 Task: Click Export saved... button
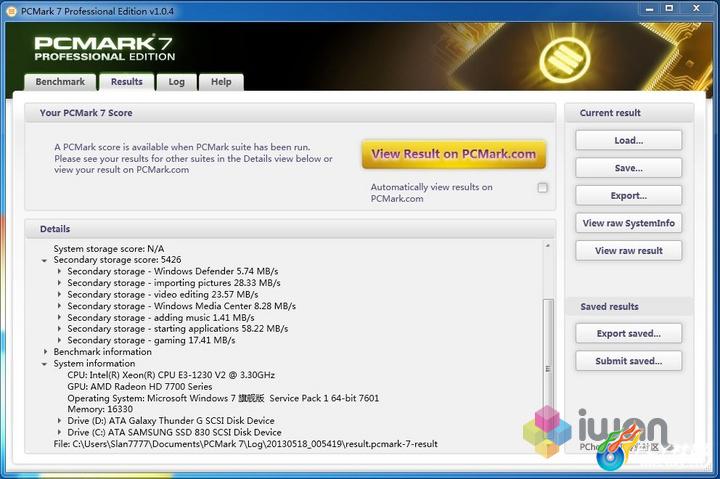629,333
